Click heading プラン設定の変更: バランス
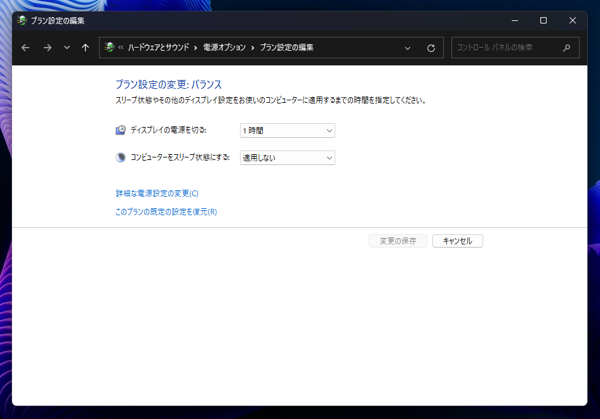The width and height of the screenshot is (600, 419). 169,85
